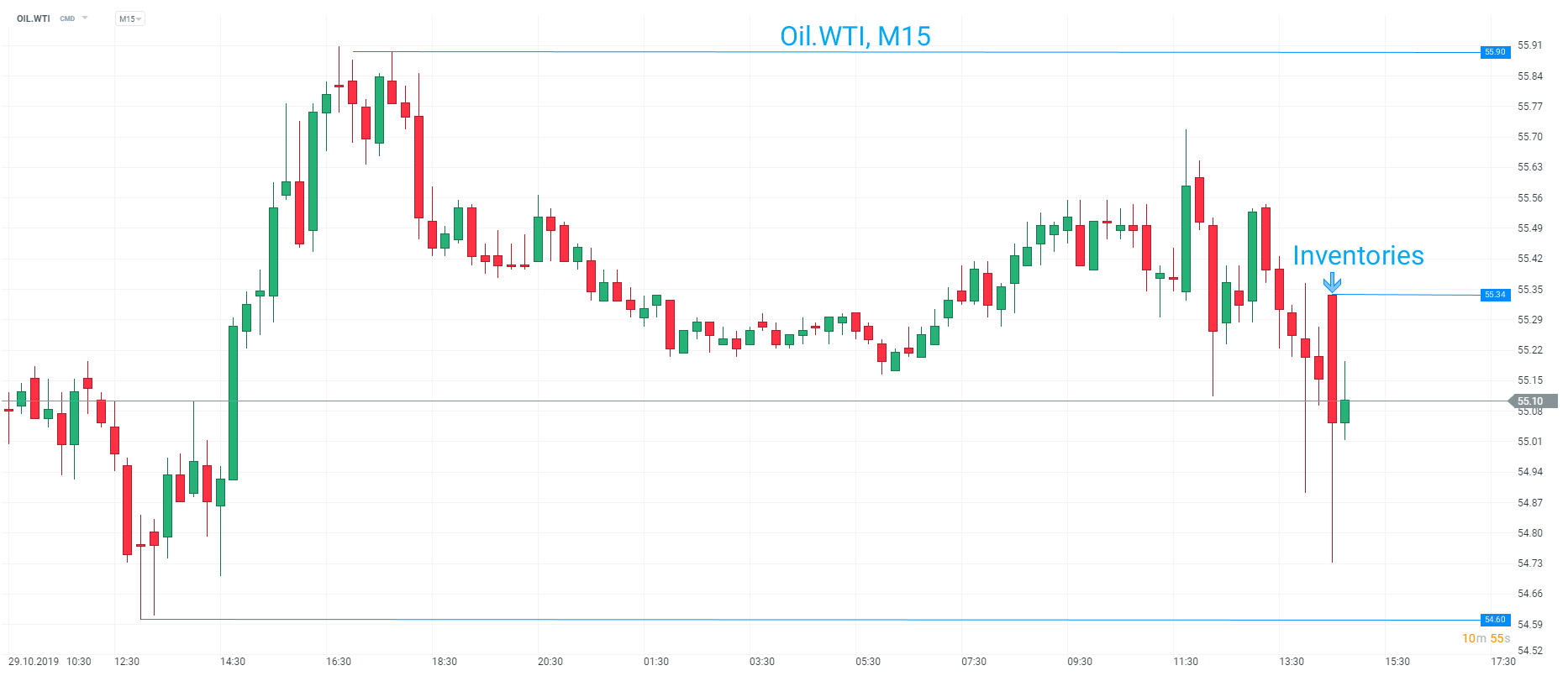Click the 54.59 value on price axis
Image resolution: width=1568 pixels, height=676 pixels.
[x=1529, y=625]
